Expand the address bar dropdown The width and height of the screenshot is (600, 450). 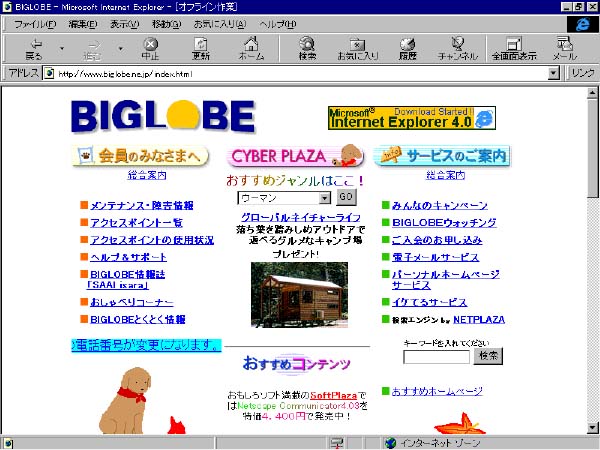tap(553, 73)
